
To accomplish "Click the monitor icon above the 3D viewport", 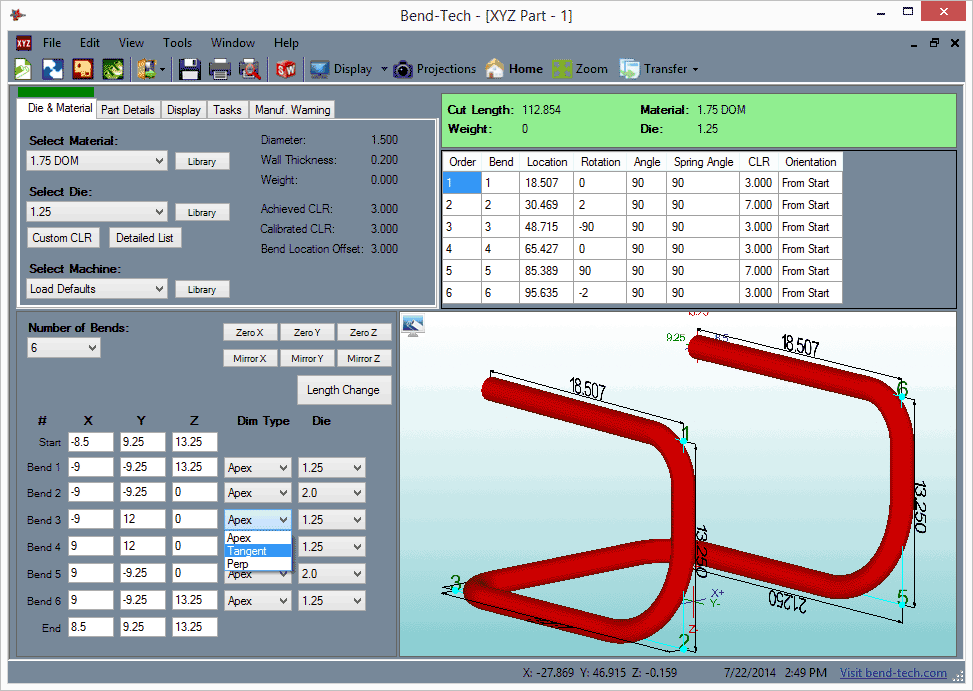I will click(413, 325).
